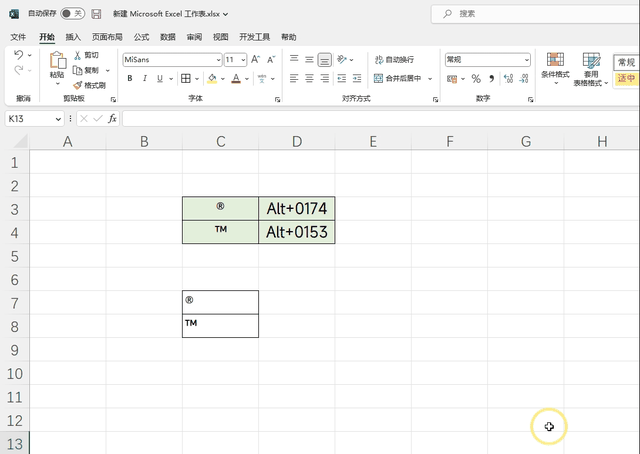
Task: Increase font size with larger A
Action: click(256, 60)
